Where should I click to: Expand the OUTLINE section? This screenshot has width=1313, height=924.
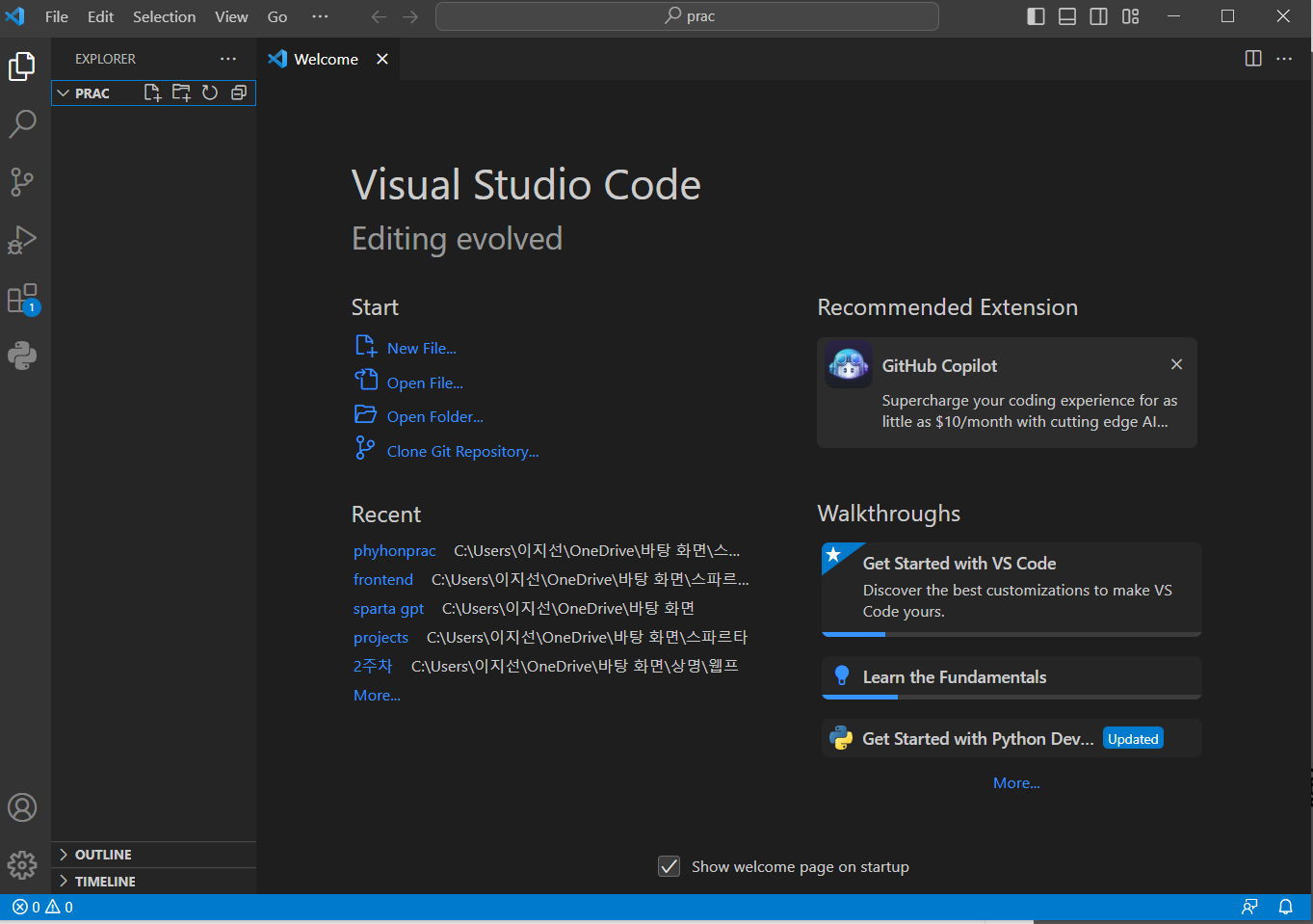(154, 855)
